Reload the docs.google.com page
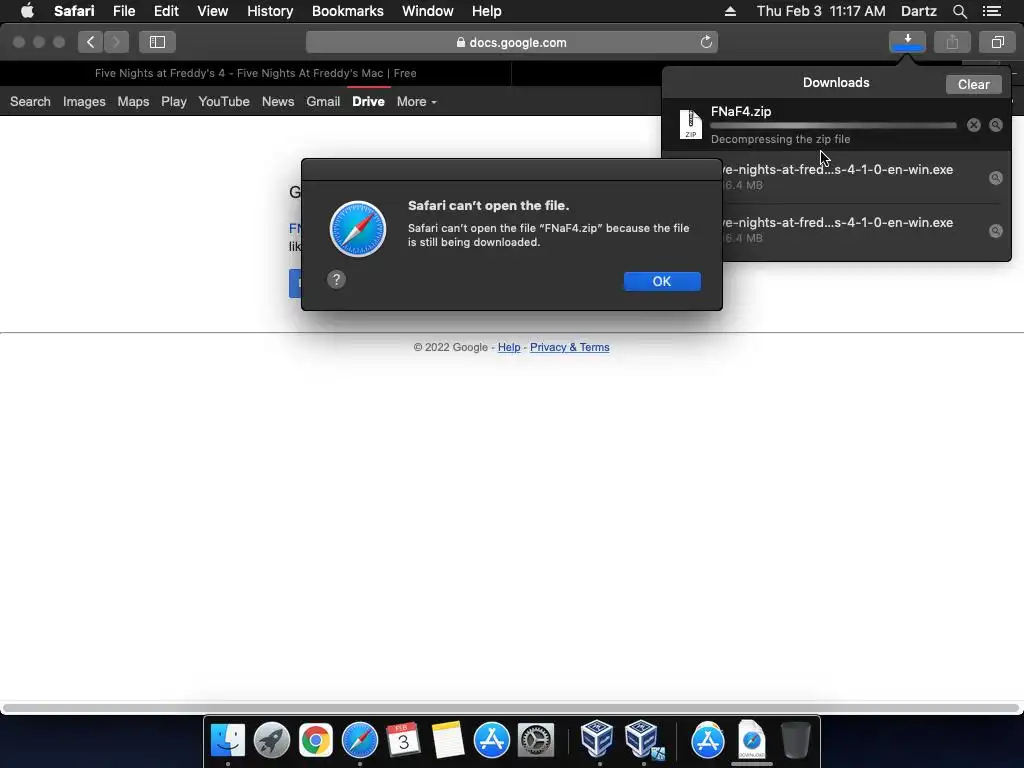 pyautogui.click(x=706, y=42)
